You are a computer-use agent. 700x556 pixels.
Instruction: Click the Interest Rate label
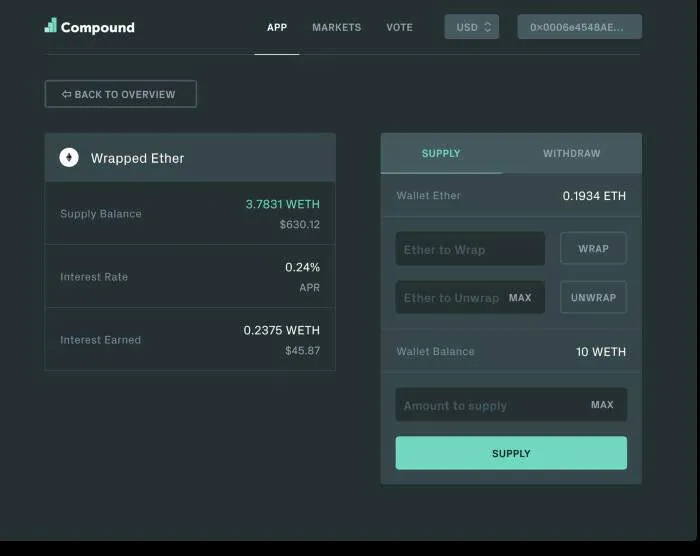[x=94, y=277]
